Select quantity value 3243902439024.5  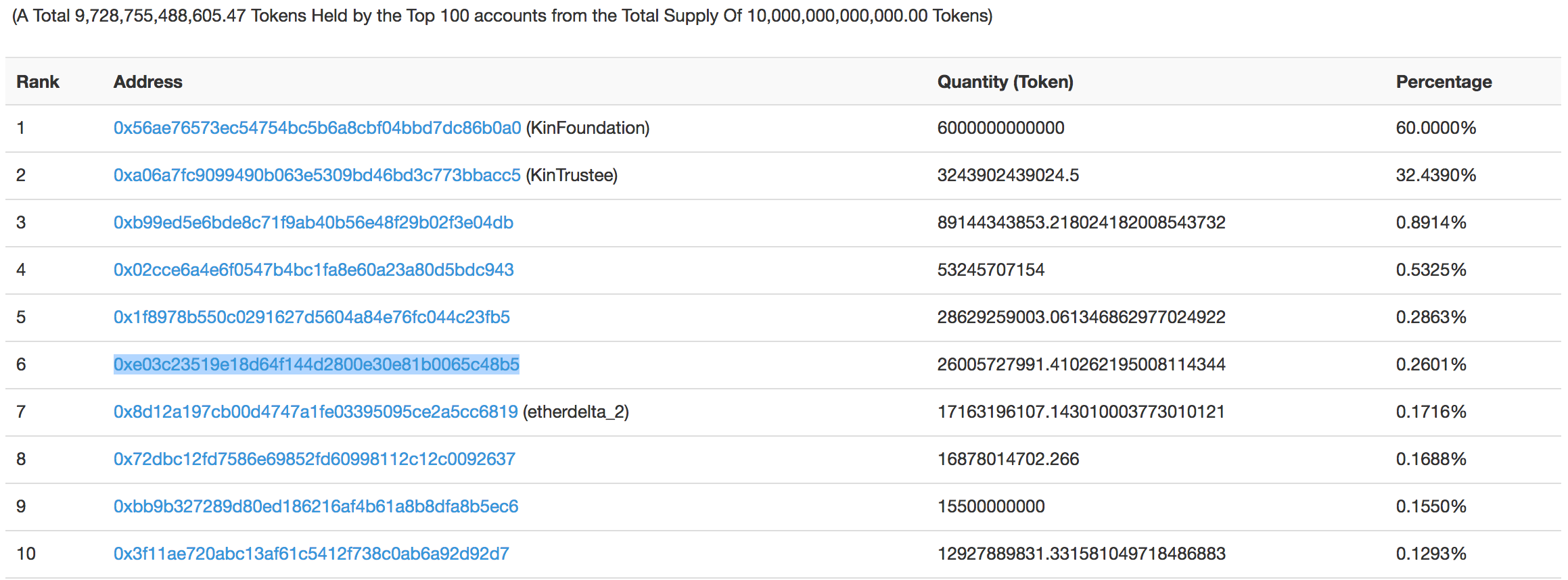click(1008, 175)
